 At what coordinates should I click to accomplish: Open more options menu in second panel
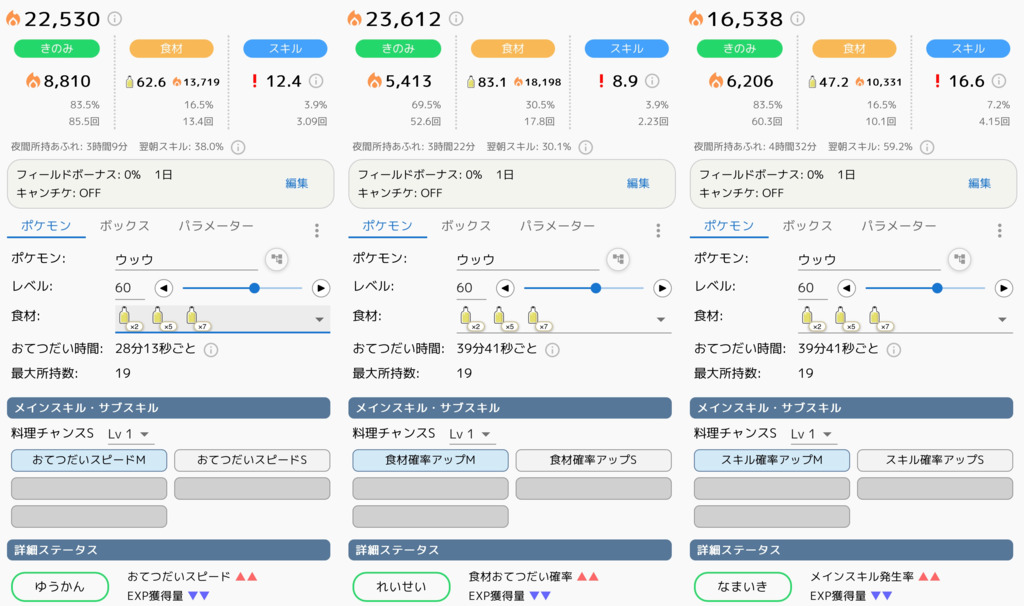[658, 230]
